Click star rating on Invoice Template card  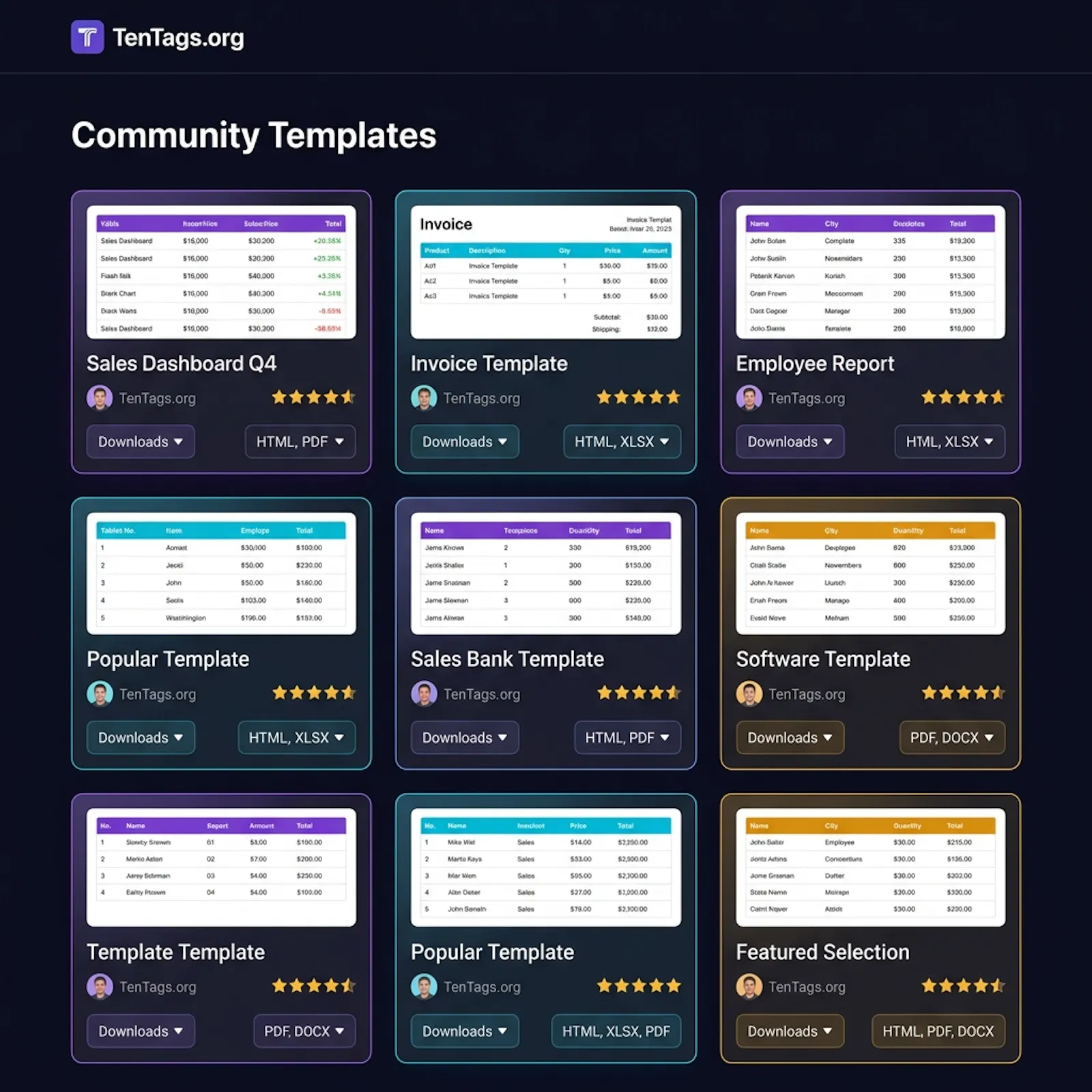tap(638, 397)
